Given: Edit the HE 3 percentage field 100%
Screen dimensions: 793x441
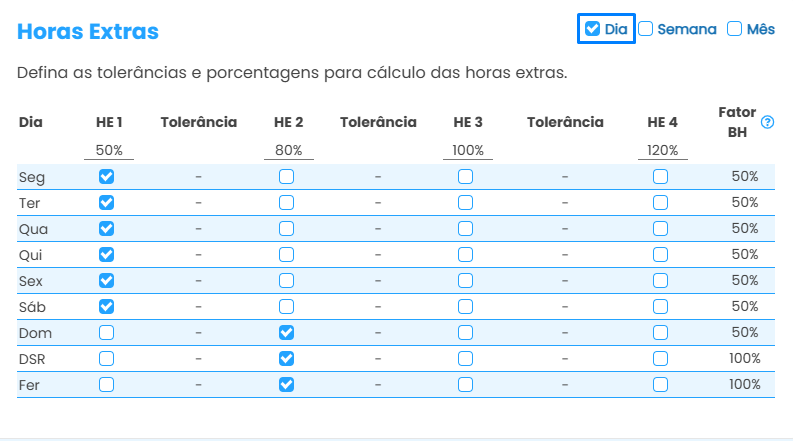Looking at the screenshot, I should click(x=467, y=151).
